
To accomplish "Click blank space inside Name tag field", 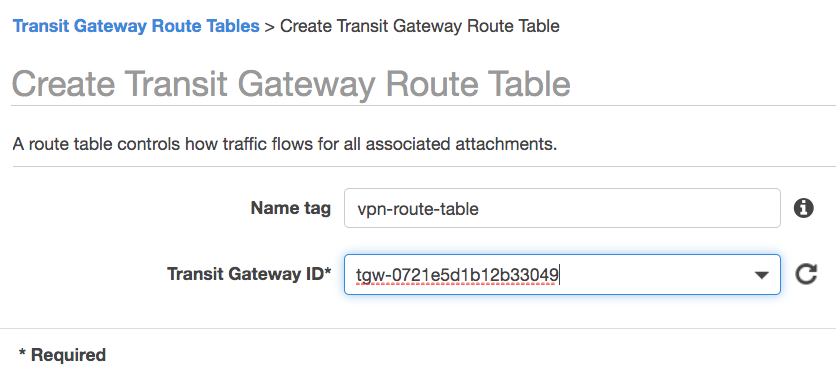I will [x=629, y=208].
